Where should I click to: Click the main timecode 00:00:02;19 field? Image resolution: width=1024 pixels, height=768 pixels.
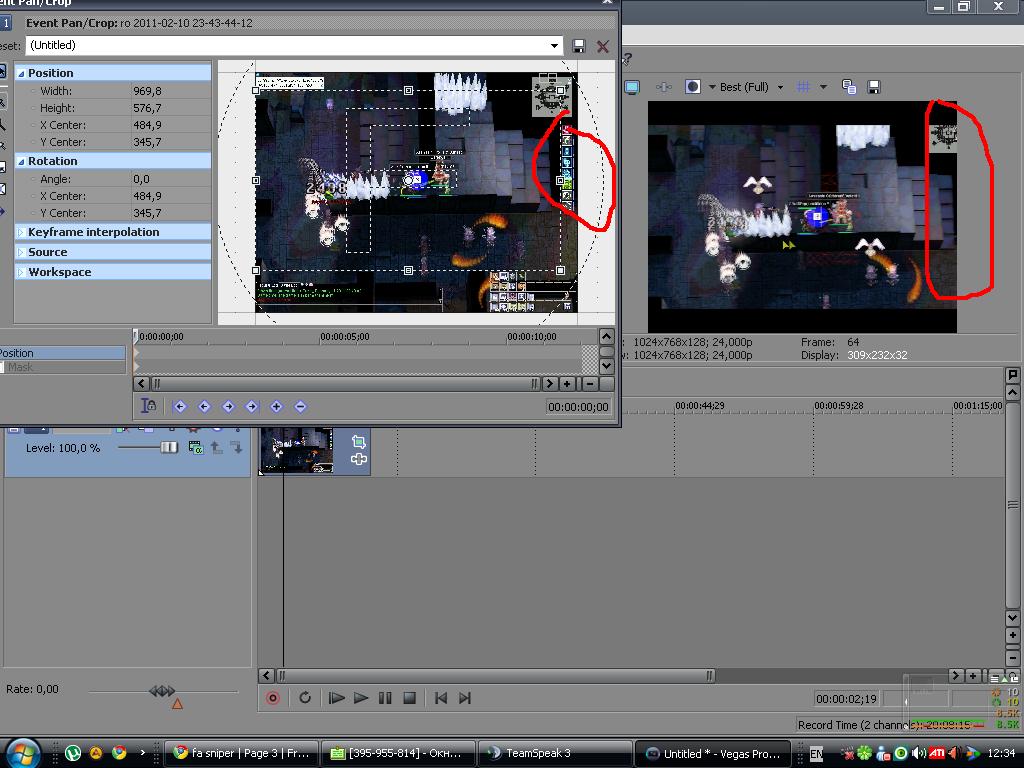(x=846, y=699)
